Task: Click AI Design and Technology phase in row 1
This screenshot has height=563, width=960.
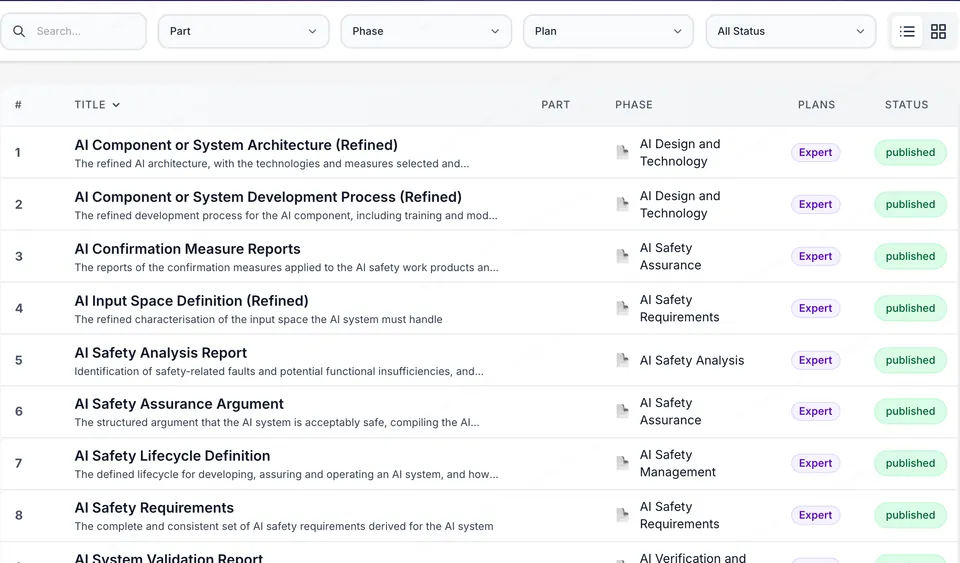Action: (x=680, y=152)
